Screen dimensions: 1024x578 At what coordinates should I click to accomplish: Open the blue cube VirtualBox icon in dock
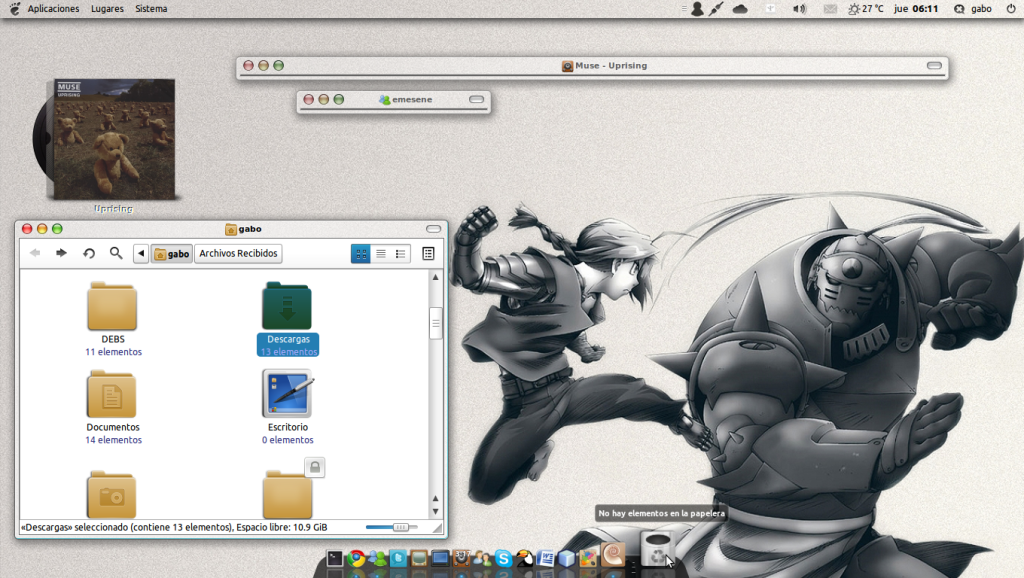pos(566,558)
